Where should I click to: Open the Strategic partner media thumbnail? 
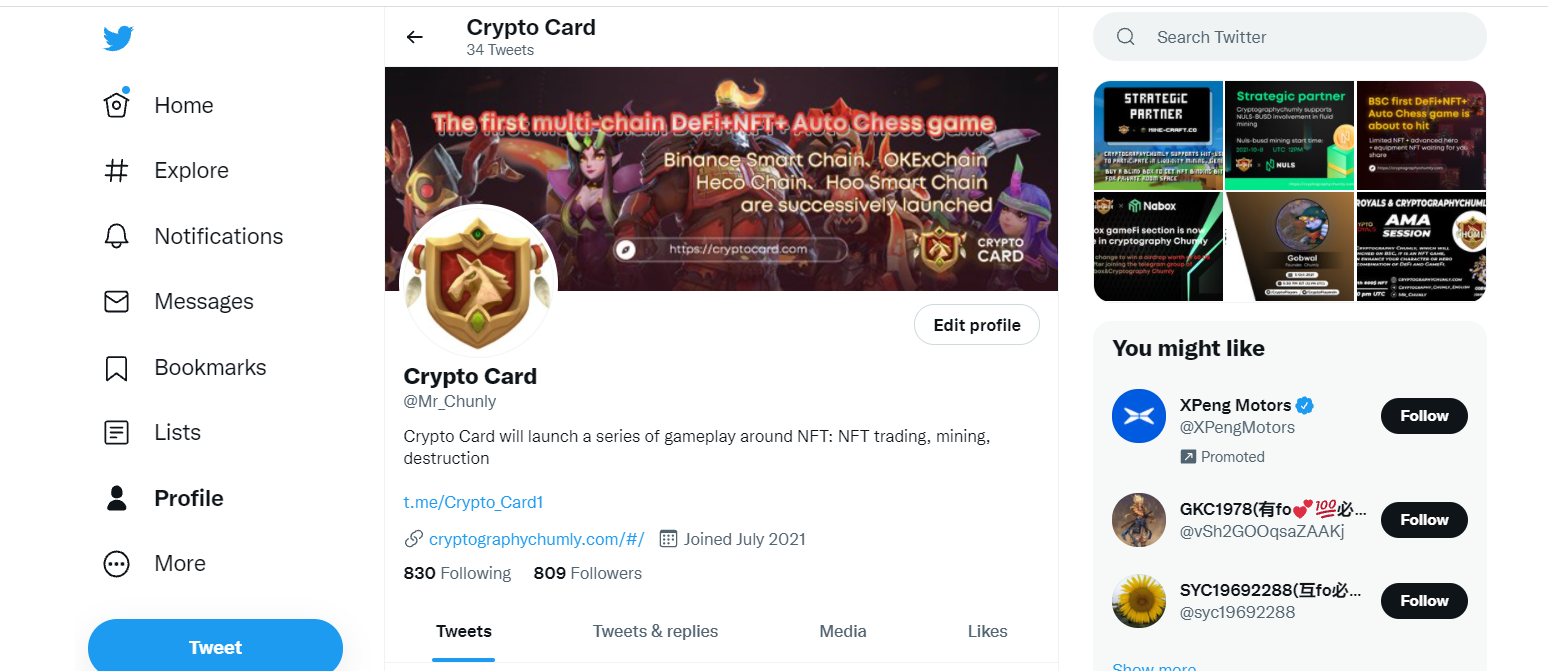(x=1289, y=135)
